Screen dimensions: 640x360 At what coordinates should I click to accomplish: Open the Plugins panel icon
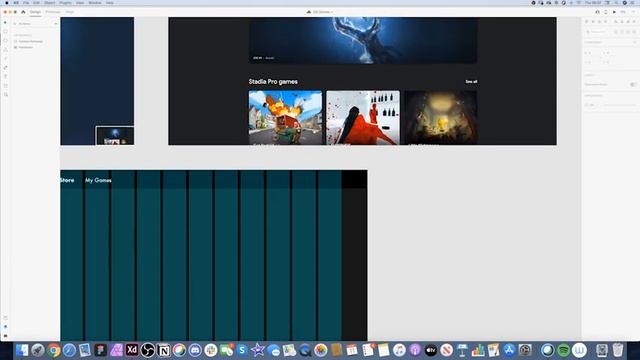point(5,336)
